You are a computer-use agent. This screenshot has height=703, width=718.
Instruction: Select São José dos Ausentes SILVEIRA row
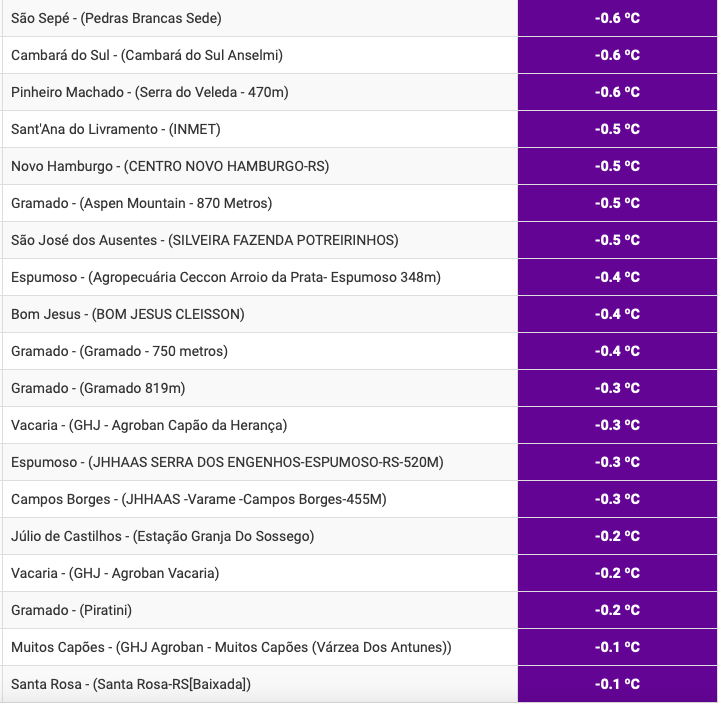click(359, 240)
